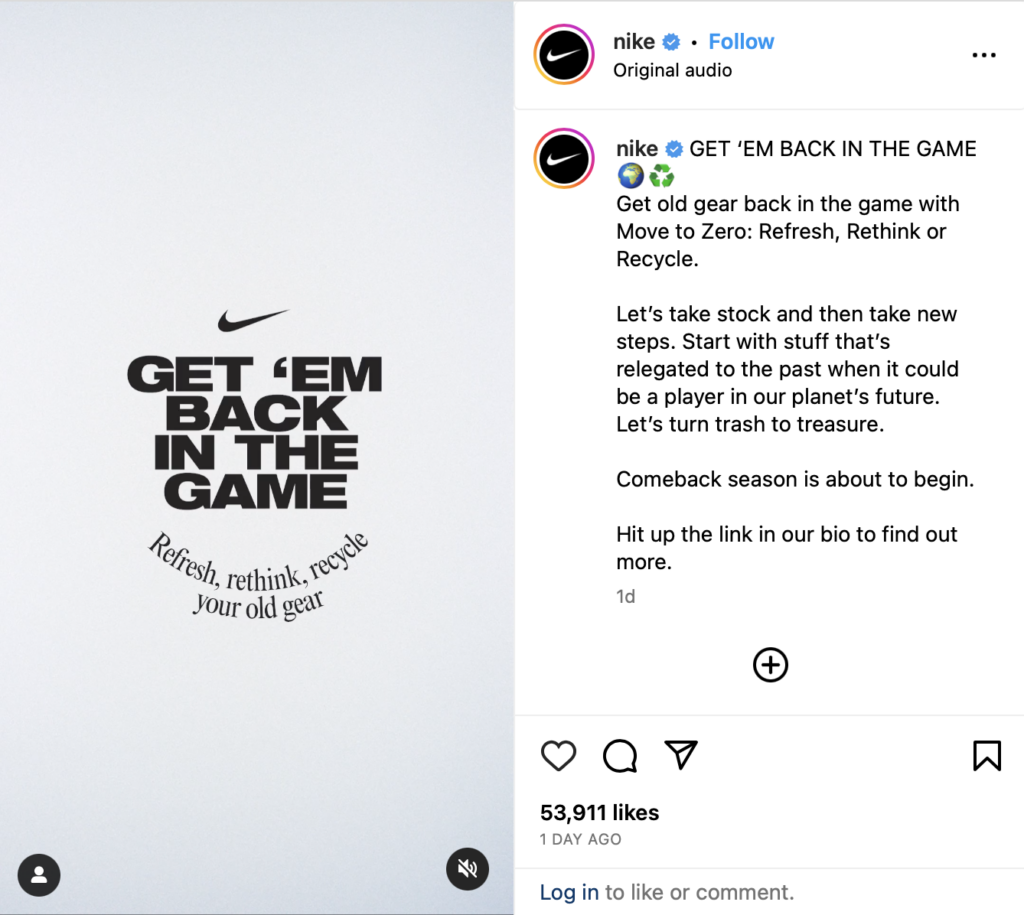The width and height of the screenshot is (1024, 915).
Task: Open the three-dot more options menu
Action: click(x=984, y=55)
